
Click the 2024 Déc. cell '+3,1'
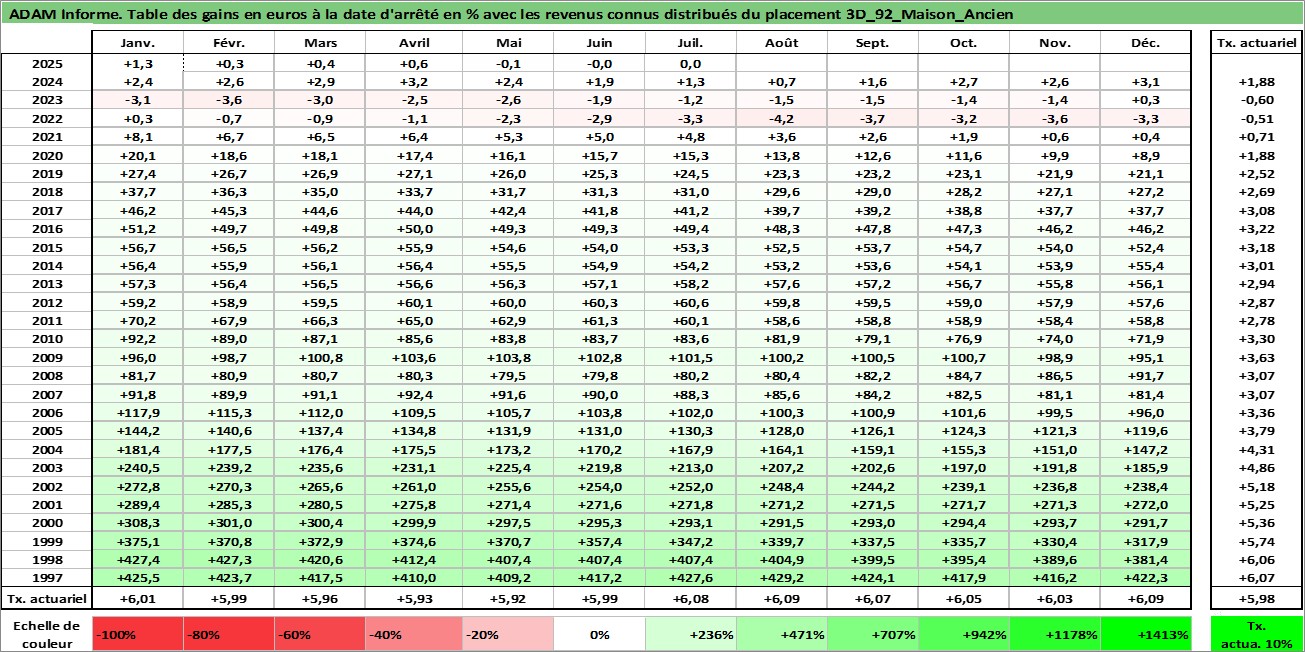[x=1146, y=81]
